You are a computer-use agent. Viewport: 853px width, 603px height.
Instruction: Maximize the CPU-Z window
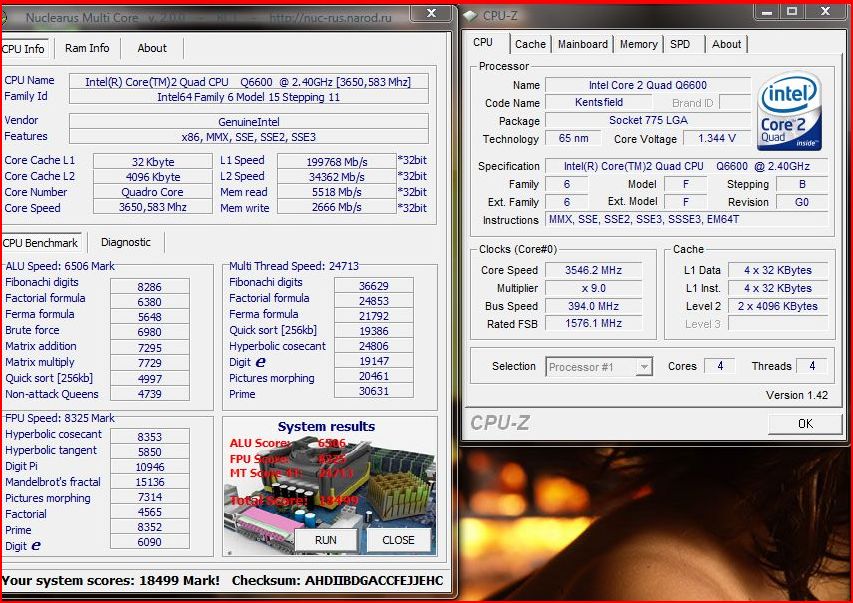tap(793, 11)
